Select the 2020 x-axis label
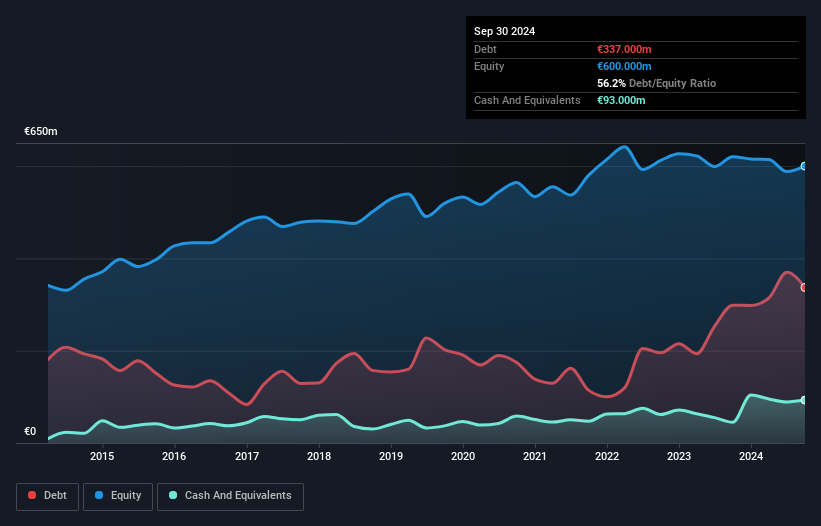Image resolution: width=821 pixels, height=526 pixels. click(463, 457)
